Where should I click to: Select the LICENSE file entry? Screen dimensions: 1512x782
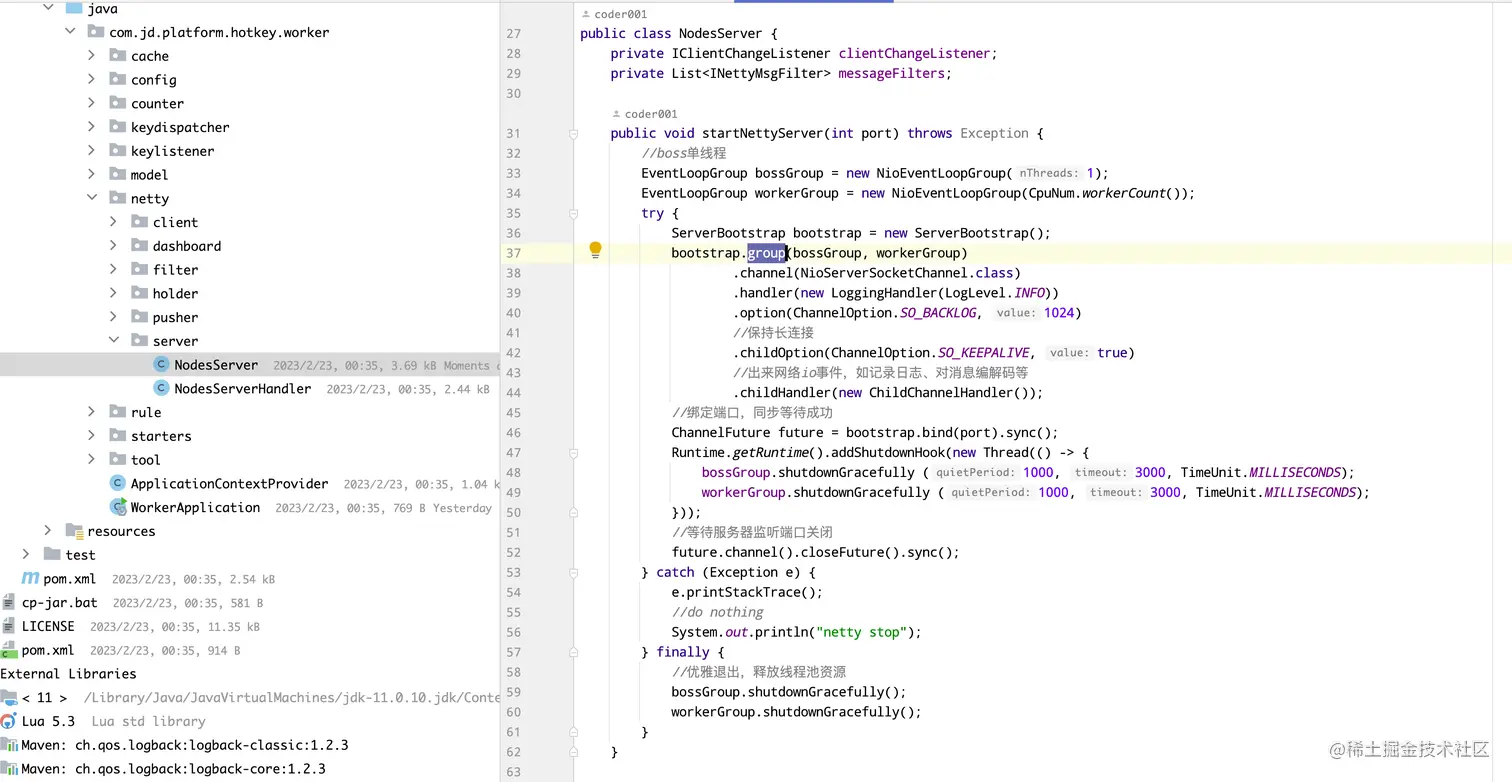pyautogui.click(x=48, y=626)
